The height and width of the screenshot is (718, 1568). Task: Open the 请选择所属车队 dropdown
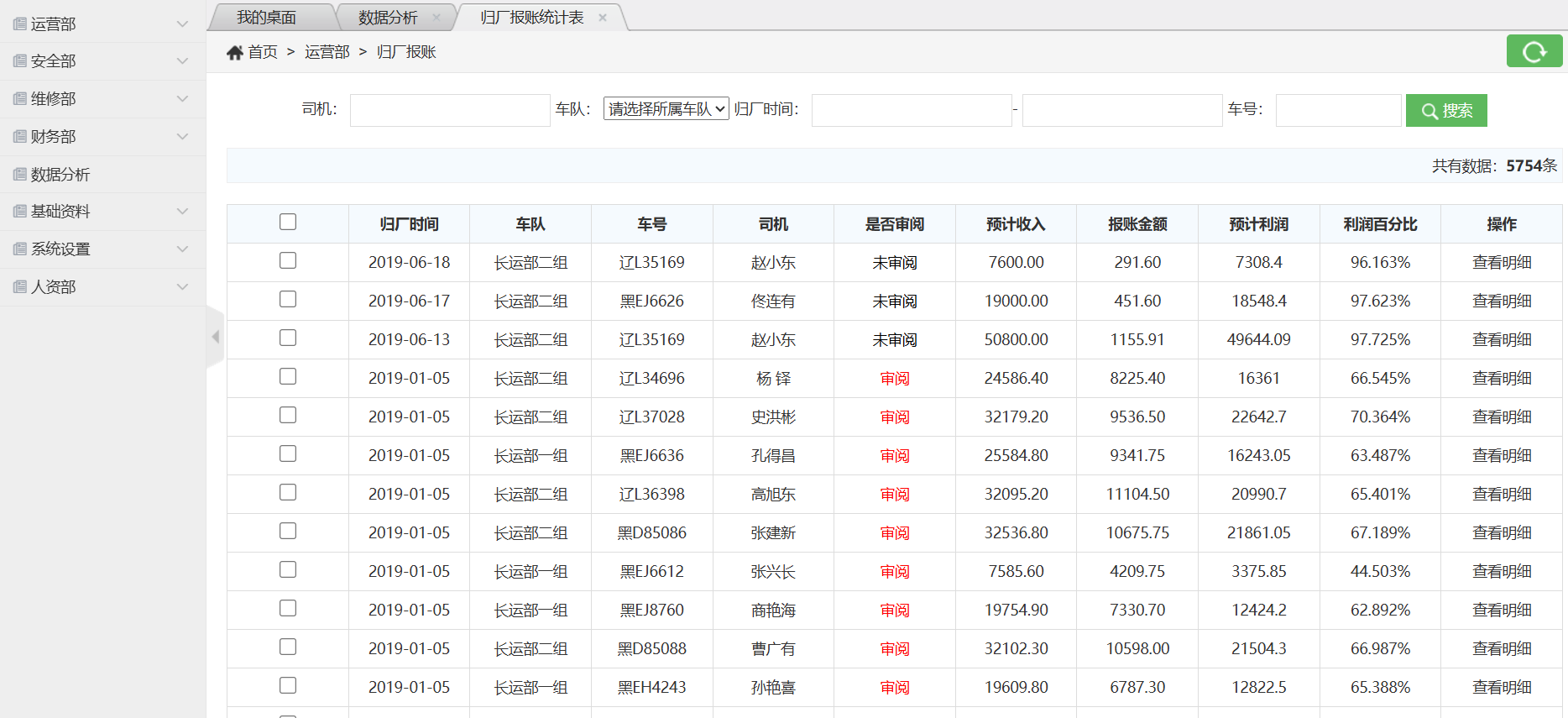pos(666,109)
